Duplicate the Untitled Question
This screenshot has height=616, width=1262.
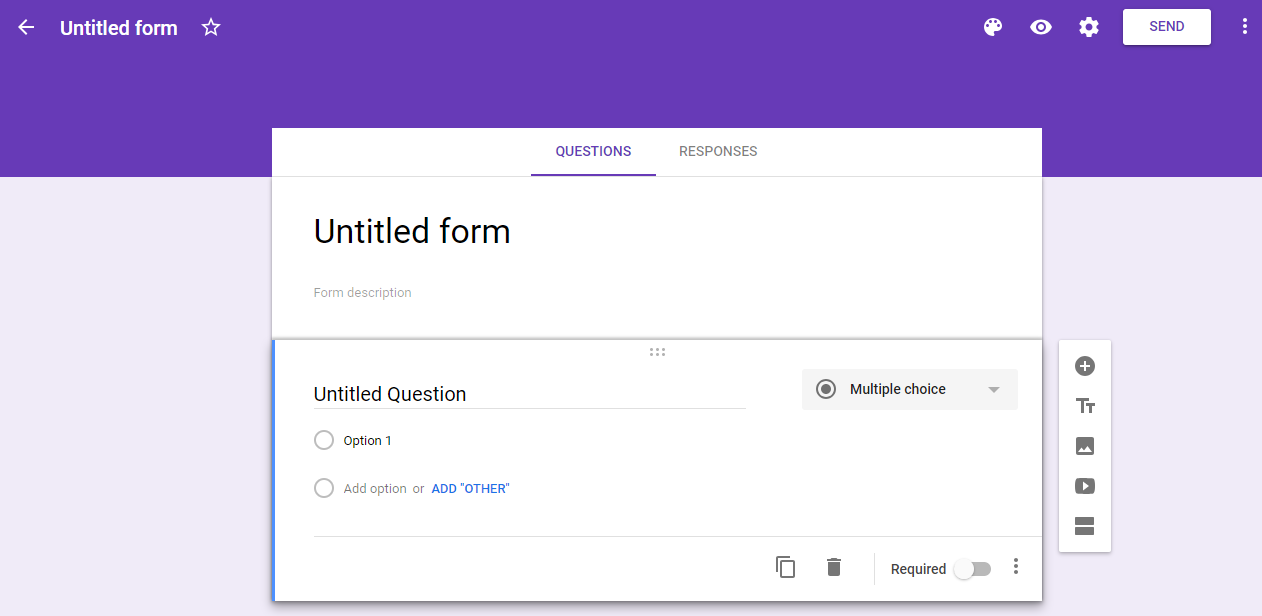tap(786, 567)
